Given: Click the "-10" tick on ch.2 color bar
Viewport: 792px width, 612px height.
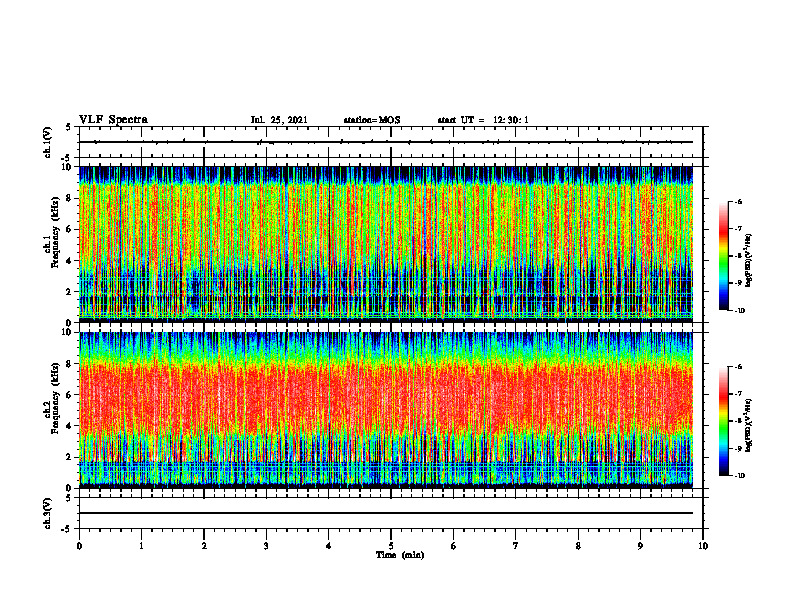Looking at the screenshot, I should [739, 476].
